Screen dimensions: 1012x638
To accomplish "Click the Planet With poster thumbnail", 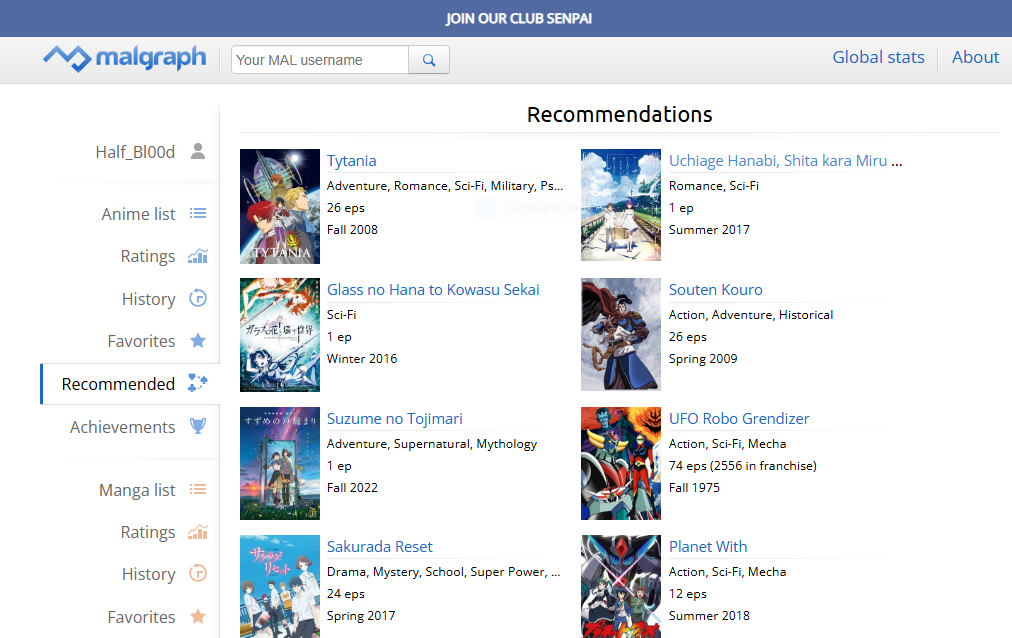I will (x=621, y=586).
